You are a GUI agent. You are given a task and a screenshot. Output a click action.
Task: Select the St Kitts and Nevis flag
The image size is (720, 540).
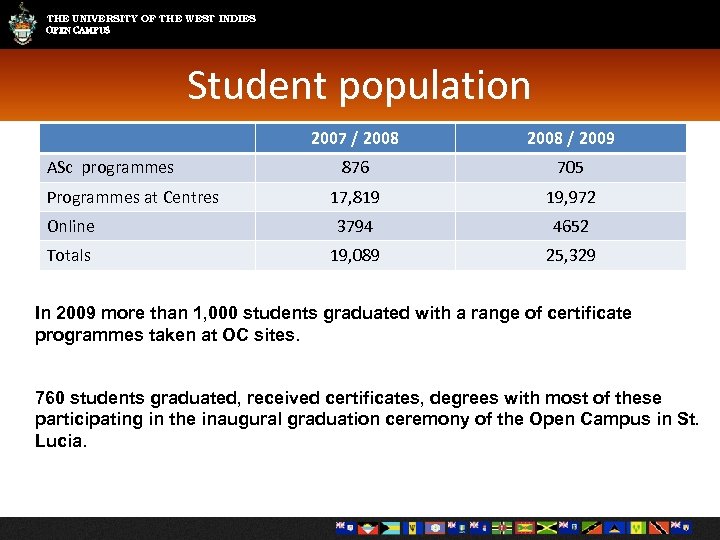592,529
